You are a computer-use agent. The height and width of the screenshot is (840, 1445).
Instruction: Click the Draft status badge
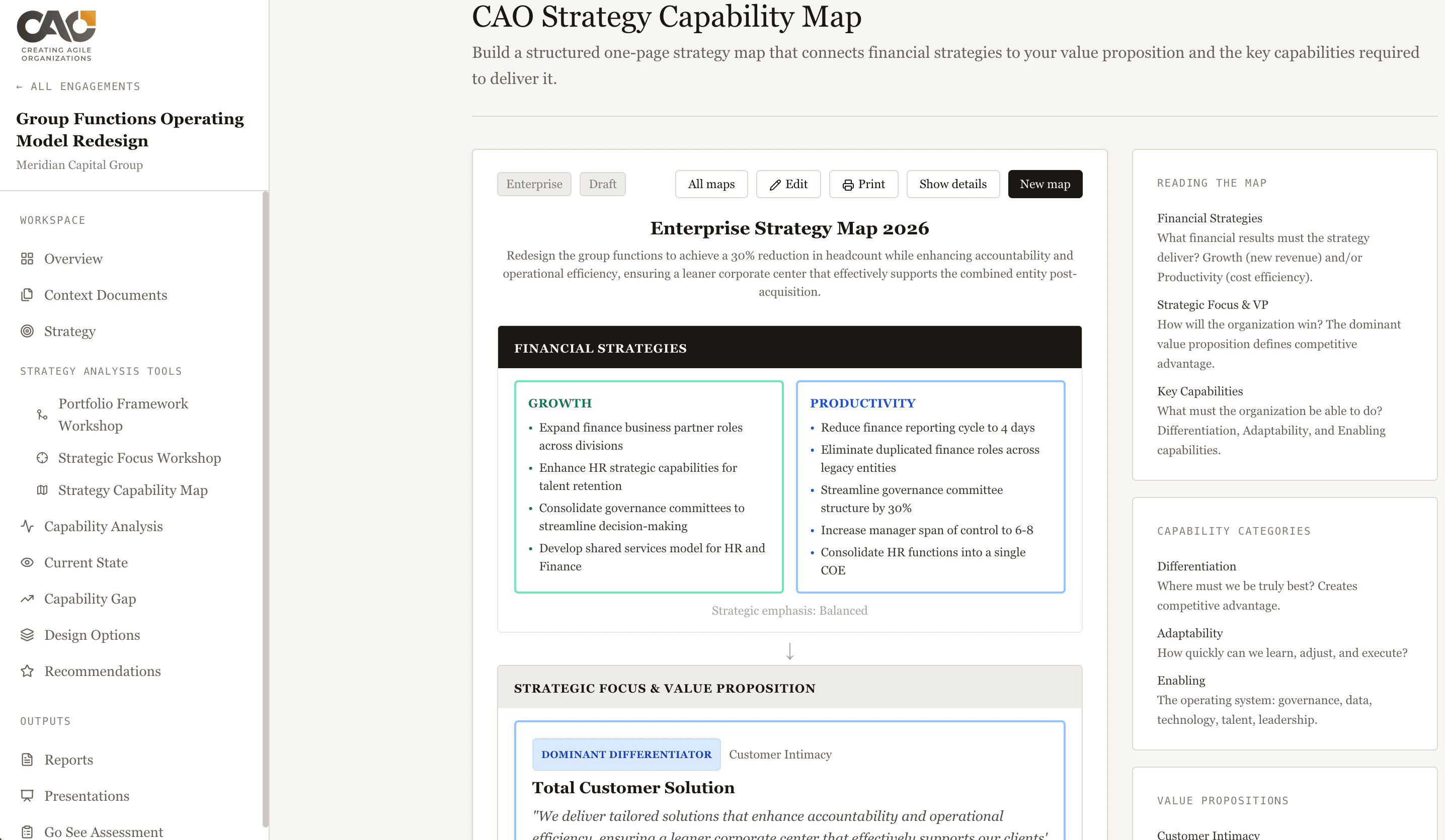click(602, 184)
